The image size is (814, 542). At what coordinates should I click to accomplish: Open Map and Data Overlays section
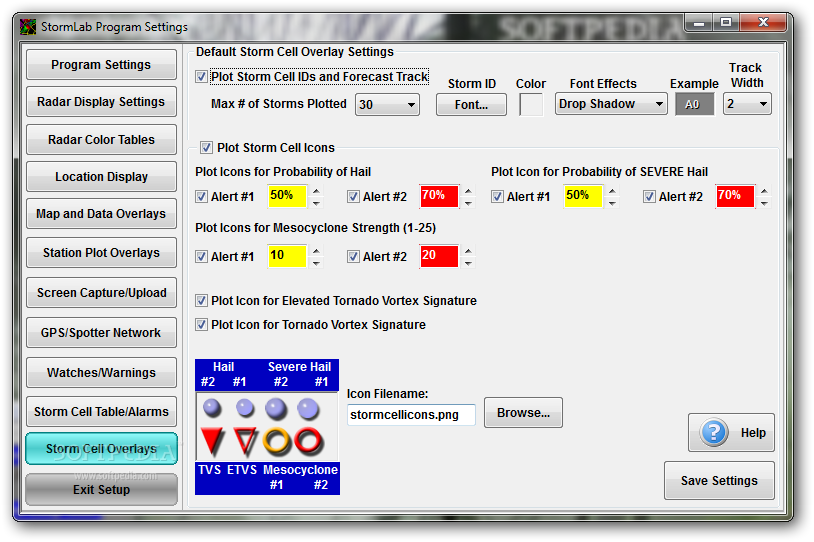[101, 214]
